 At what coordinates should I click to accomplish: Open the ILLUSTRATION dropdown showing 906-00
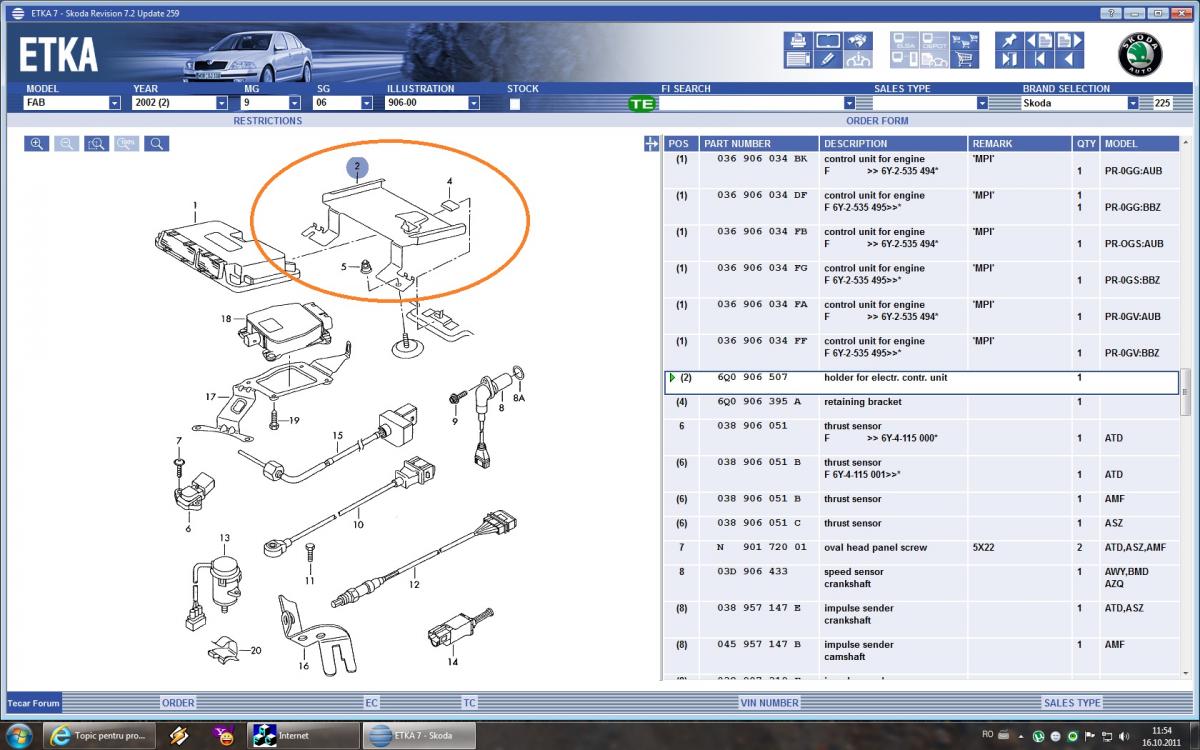click(x=473, y=103)
